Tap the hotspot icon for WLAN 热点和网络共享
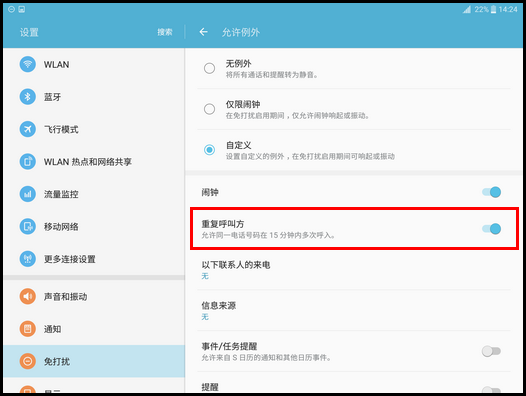 pyautogui.click(x=28, y=161)
